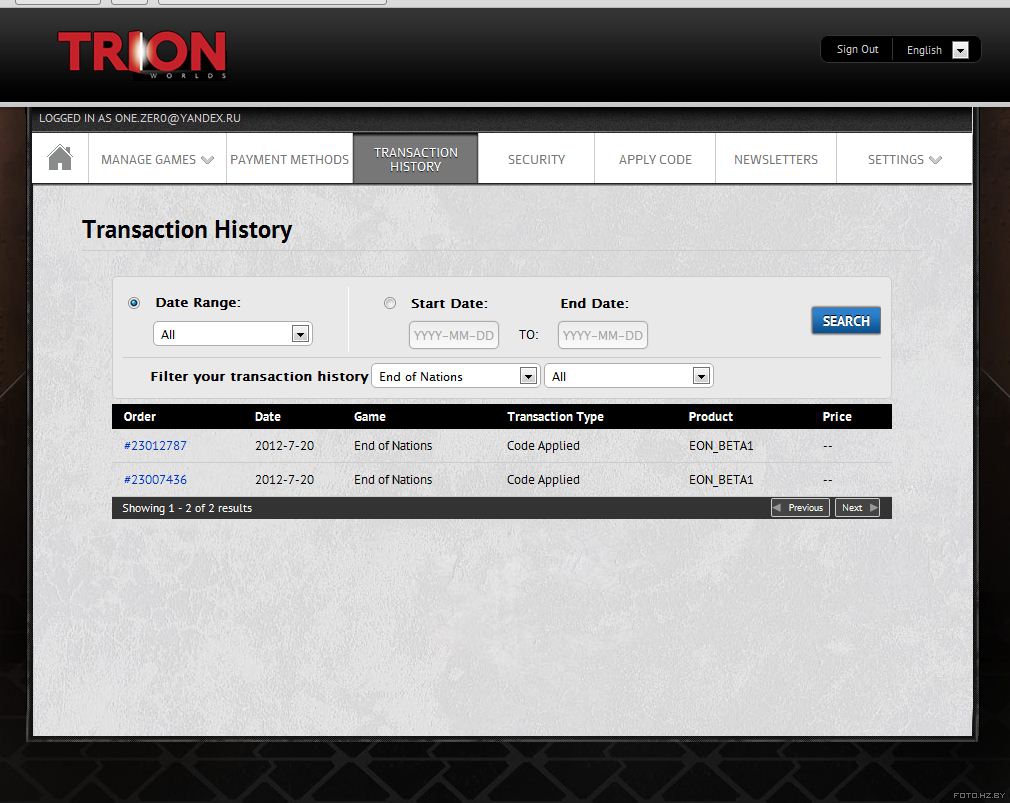Click the Transaction Type column header
1010x803 pixels.
(555, 417)
